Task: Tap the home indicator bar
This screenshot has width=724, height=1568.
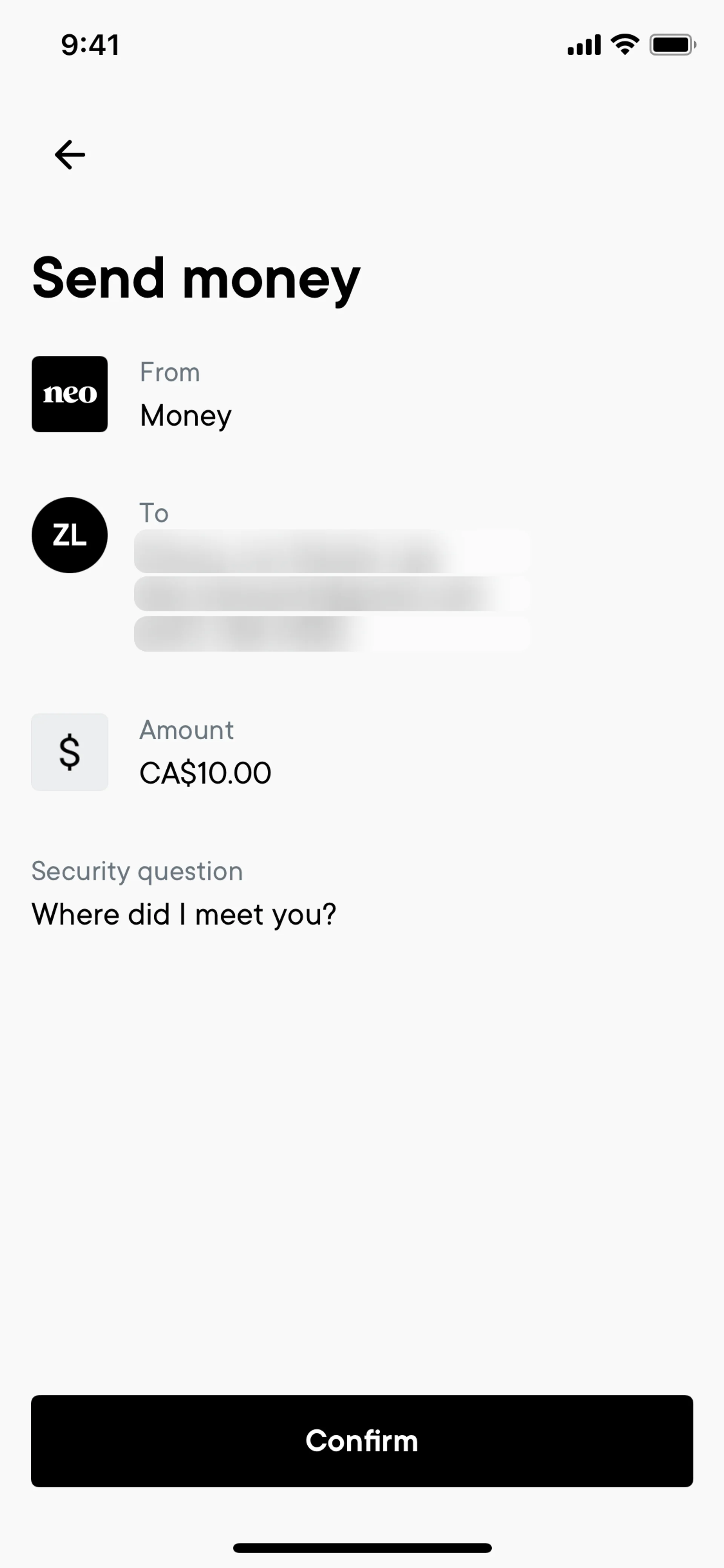Action: 362,1548
